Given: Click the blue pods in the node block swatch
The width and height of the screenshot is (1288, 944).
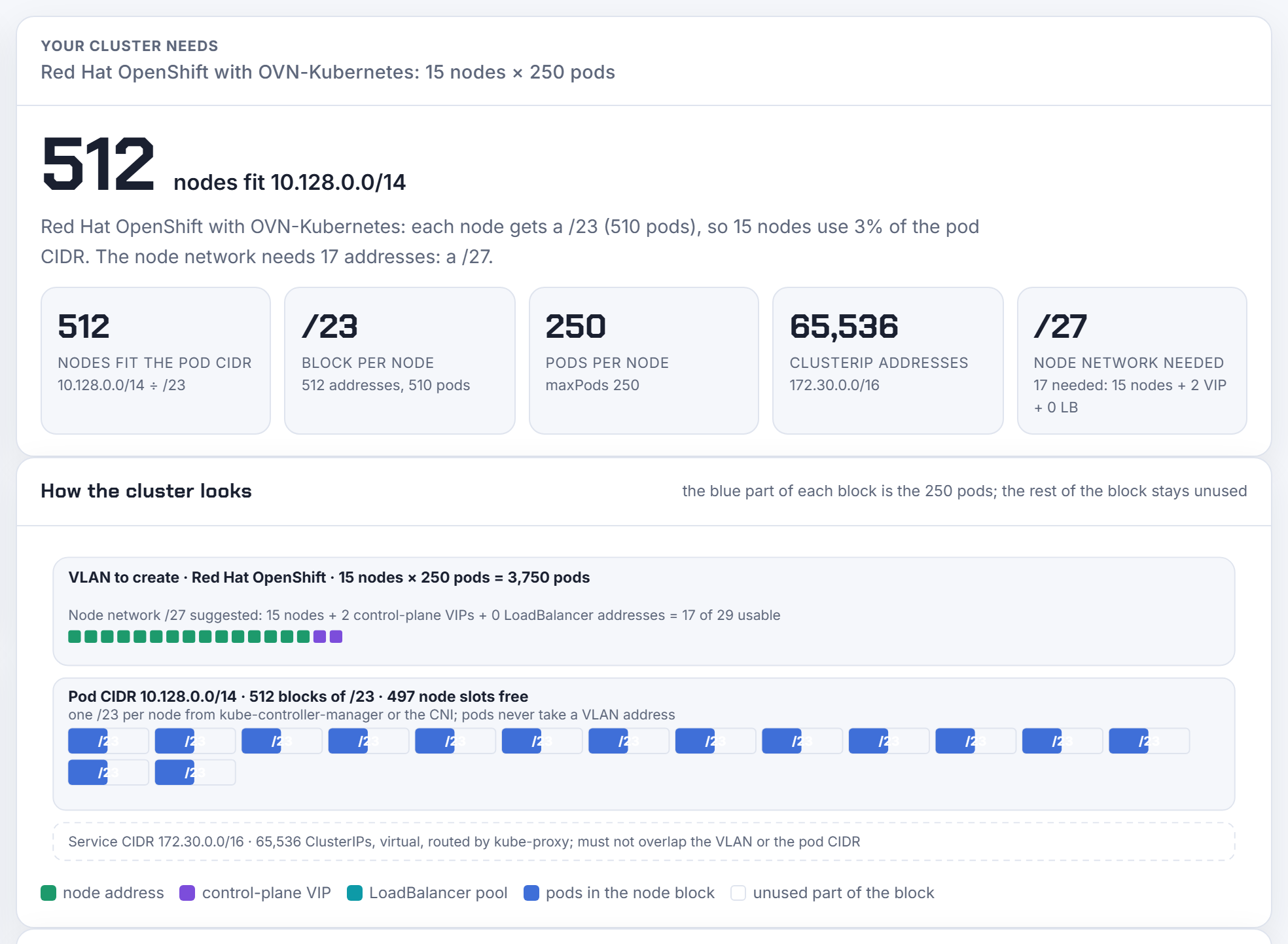Looking at the screenshot, I should (x=531, y=893).
